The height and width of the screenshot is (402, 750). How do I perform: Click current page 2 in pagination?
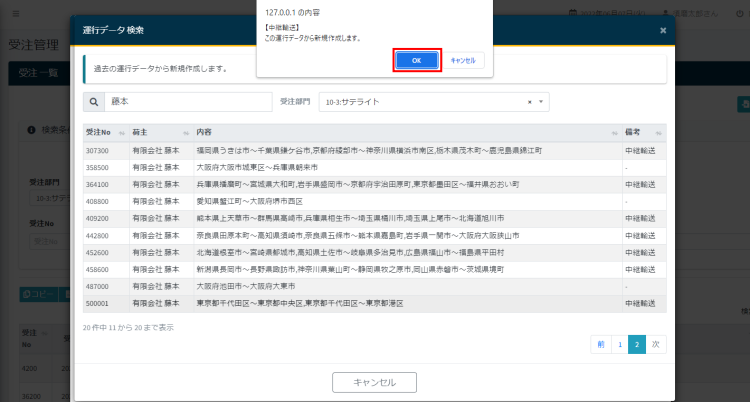point(637,343)
